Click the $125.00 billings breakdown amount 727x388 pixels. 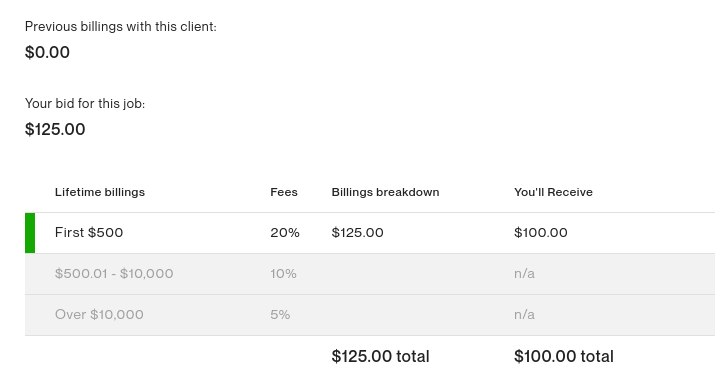click(x=357, y=232)
